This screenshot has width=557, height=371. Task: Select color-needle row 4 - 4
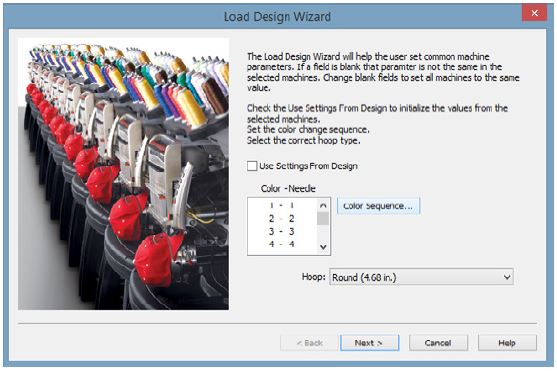[282, 244]
